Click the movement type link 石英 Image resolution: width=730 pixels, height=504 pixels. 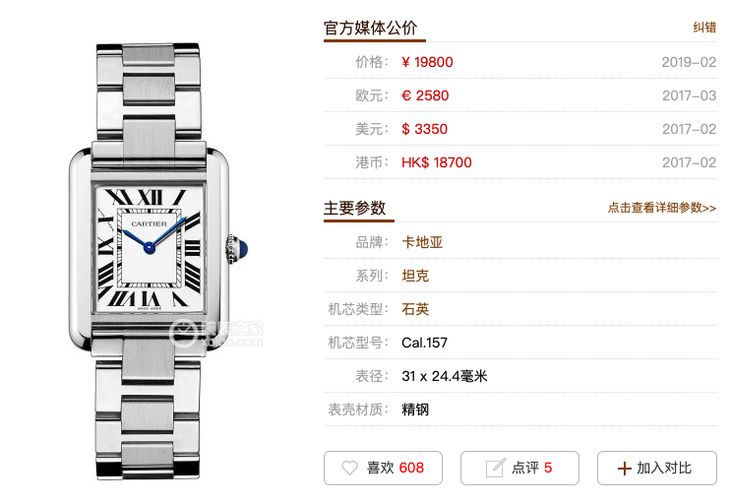point(415,309)
